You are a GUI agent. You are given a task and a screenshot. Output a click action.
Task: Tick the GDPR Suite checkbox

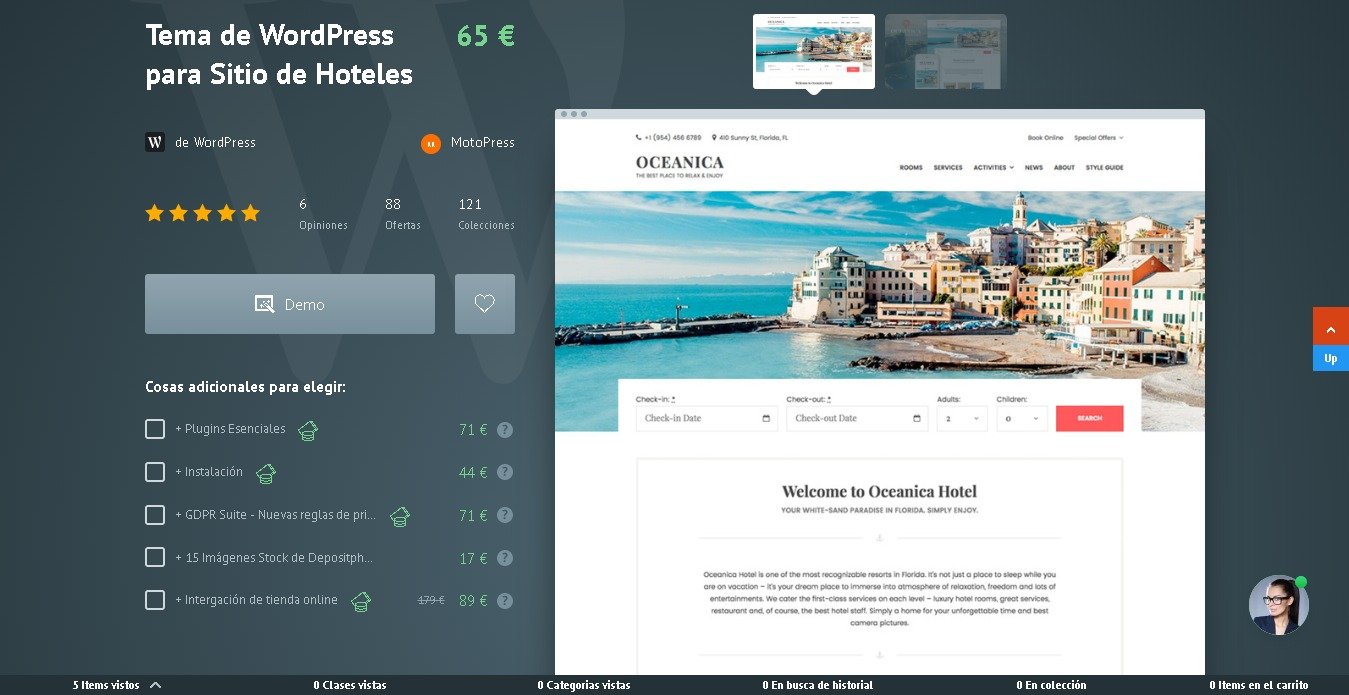(x=155, y=515)
